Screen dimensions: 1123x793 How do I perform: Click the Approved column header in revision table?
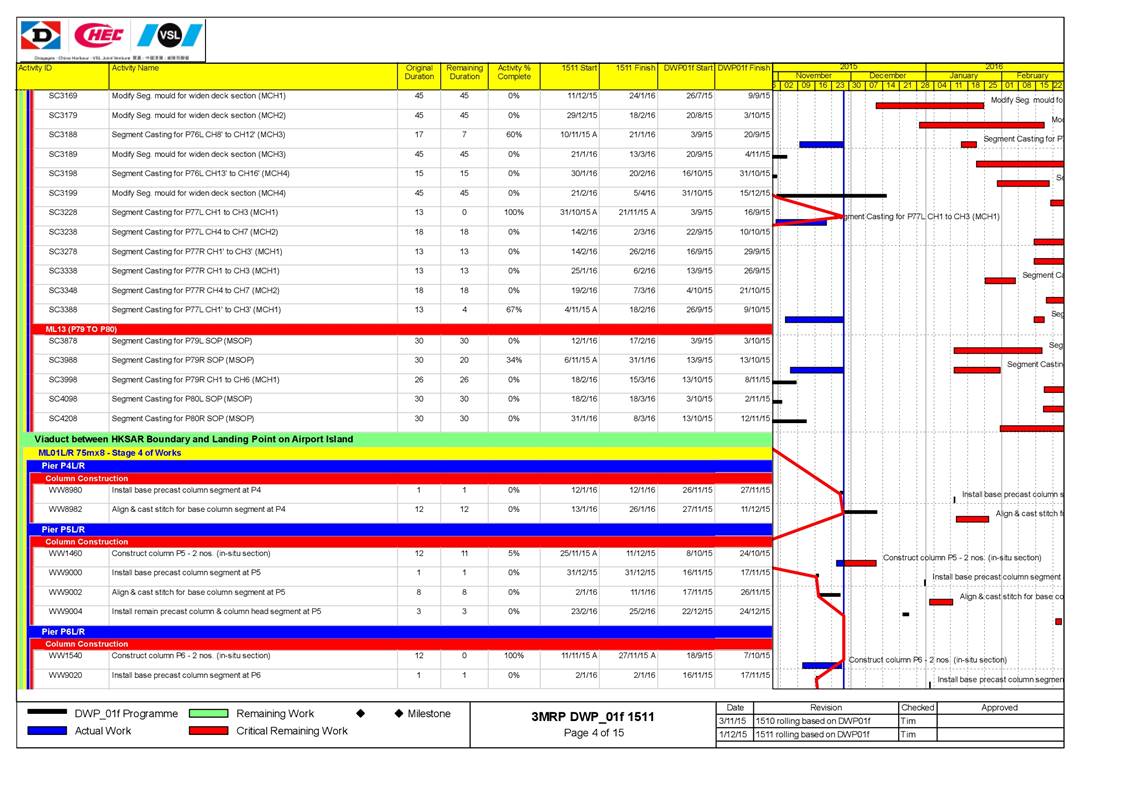(x=999, y=708)
